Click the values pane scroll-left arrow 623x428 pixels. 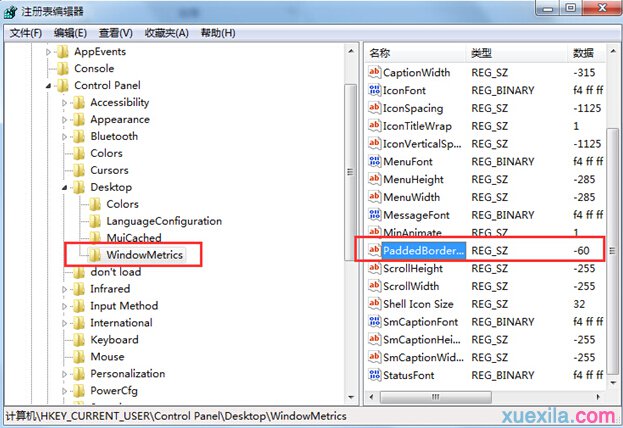click(x=371, y=397)
